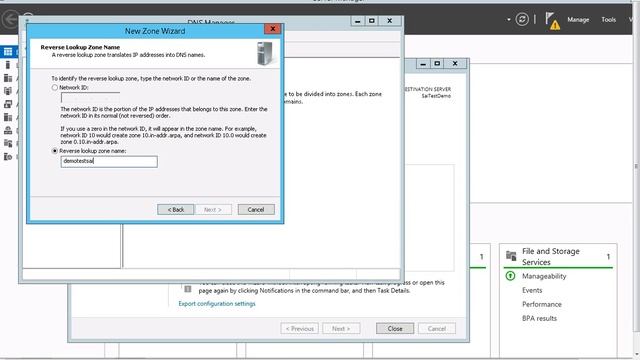
Task: Open dropdown arrow next to refresh icon
Action: (x=509, y=20)
